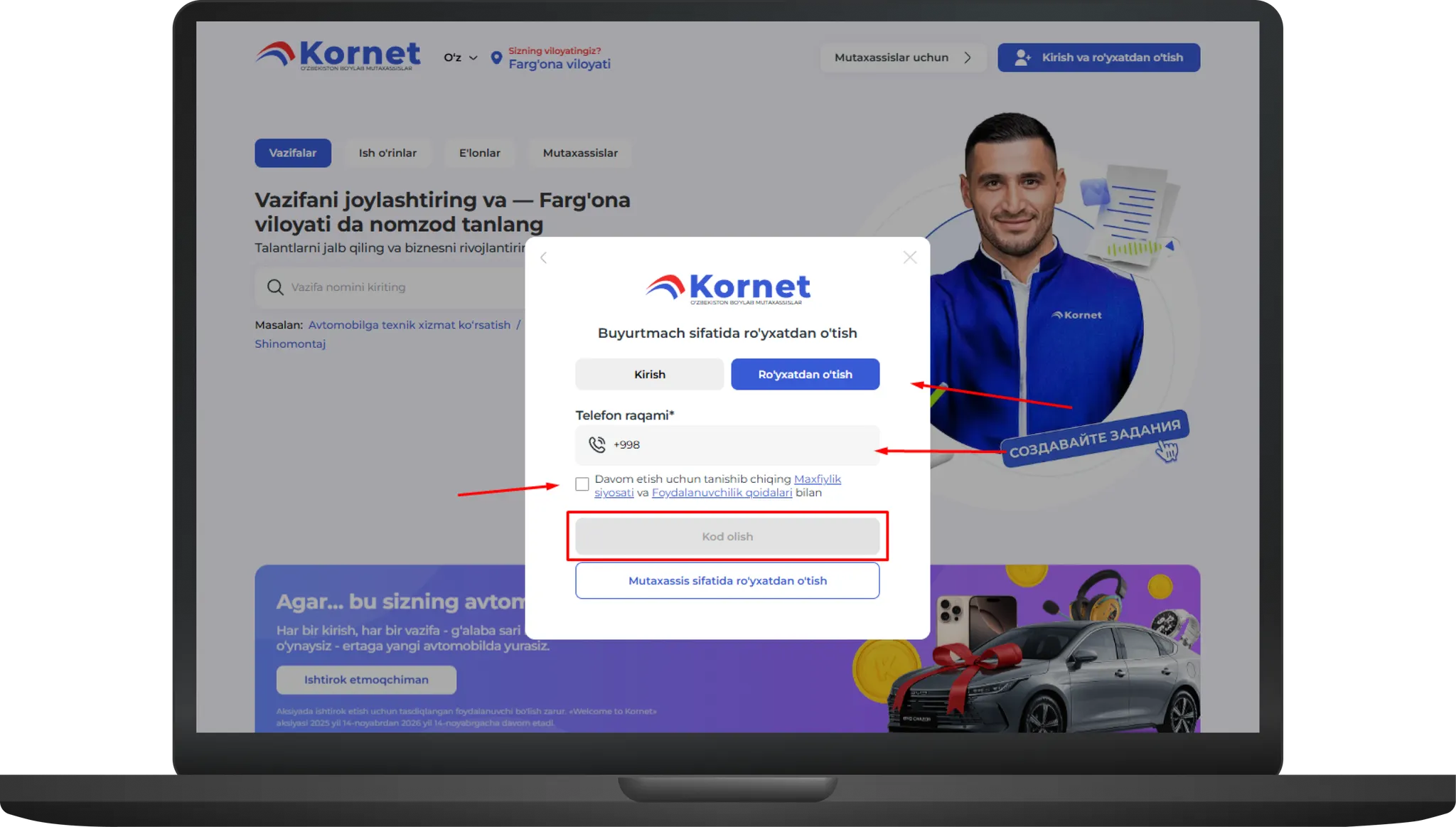
Task: Click the user-plus icon in the header button
Action: (x=1022, y=58)
